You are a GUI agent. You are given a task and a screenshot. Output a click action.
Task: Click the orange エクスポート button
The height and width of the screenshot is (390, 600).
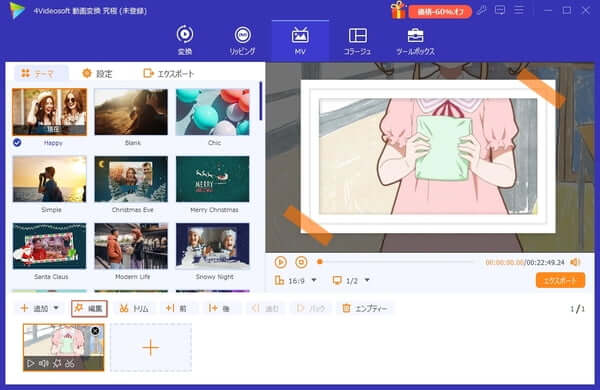560,281
